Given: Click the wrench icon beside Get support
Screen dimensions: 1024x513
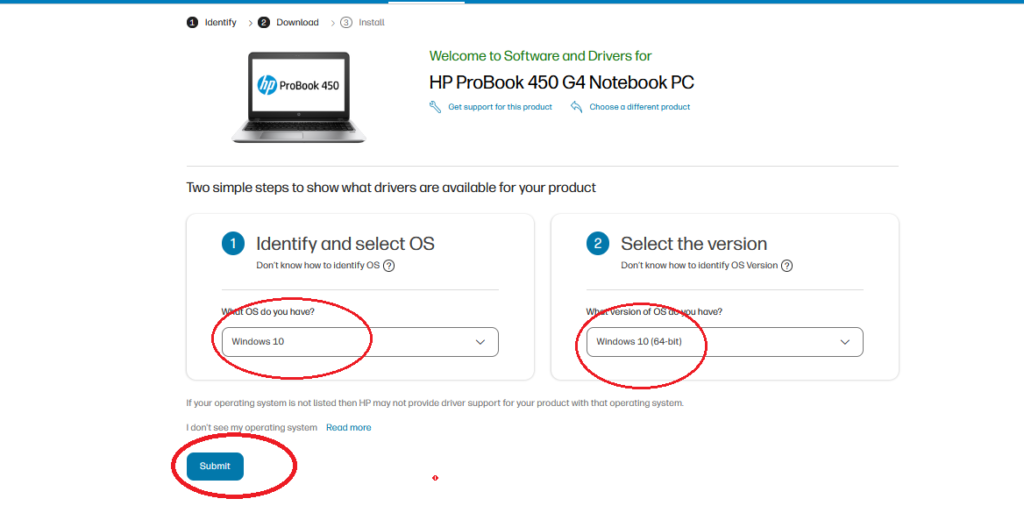Looking at the screenshot, I should click(x=435, y=106).
